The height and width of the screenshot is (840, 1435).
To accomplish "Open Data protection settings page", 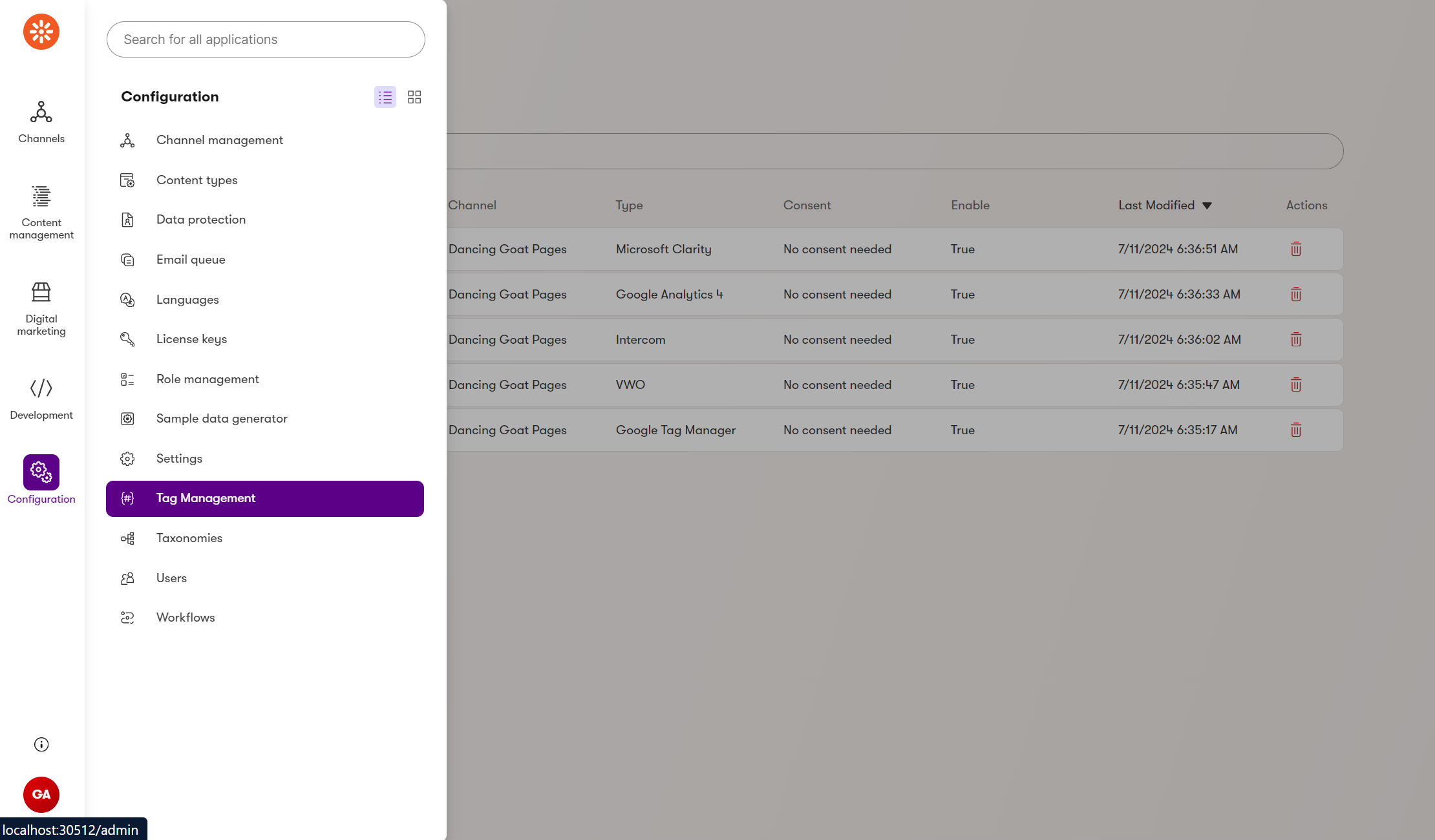I will (200, 219).
